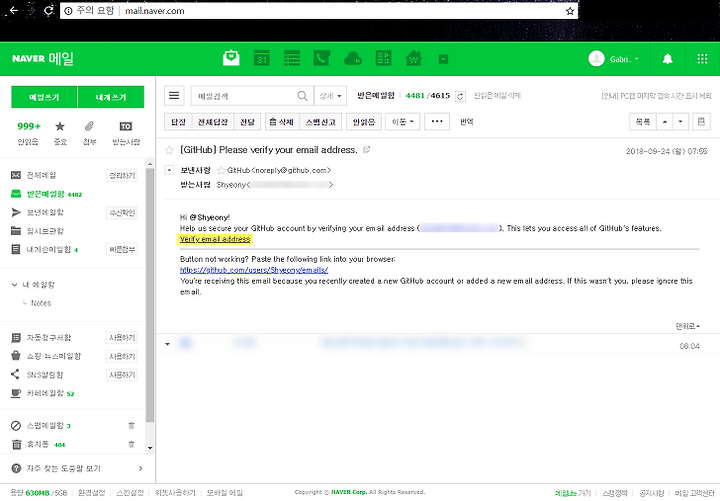Open the Memo list icon in top bar
This screenshot has height=501, width=720.
pos(292,58)
